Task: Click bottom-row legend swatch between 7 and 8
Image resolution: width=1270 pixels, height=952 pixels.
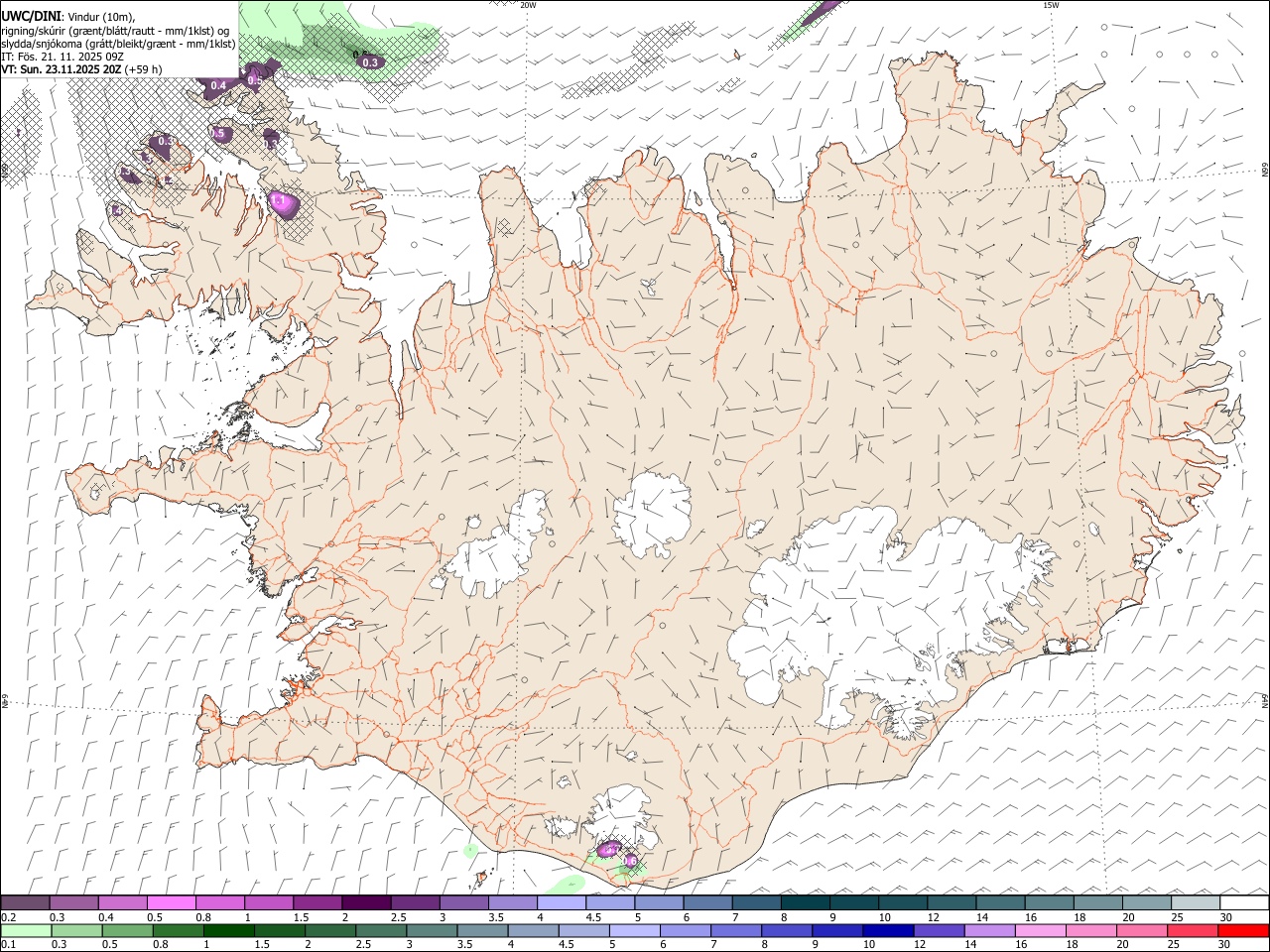Action: [735, 931]
